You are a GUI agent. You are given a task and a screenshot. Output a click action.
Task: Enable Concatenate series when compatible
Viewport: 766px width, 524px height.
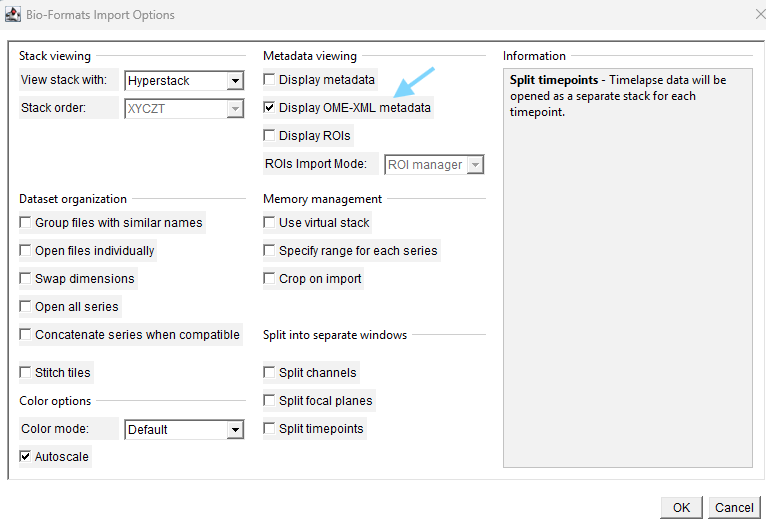click(x=26, y=335)
